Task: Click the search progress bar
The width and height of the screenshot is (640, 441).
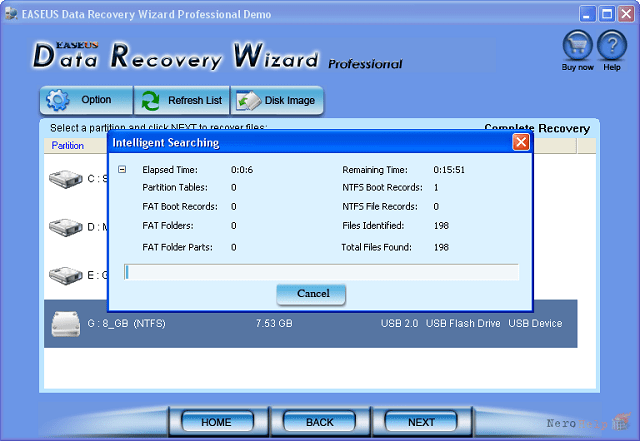Action: pos(320,272)
